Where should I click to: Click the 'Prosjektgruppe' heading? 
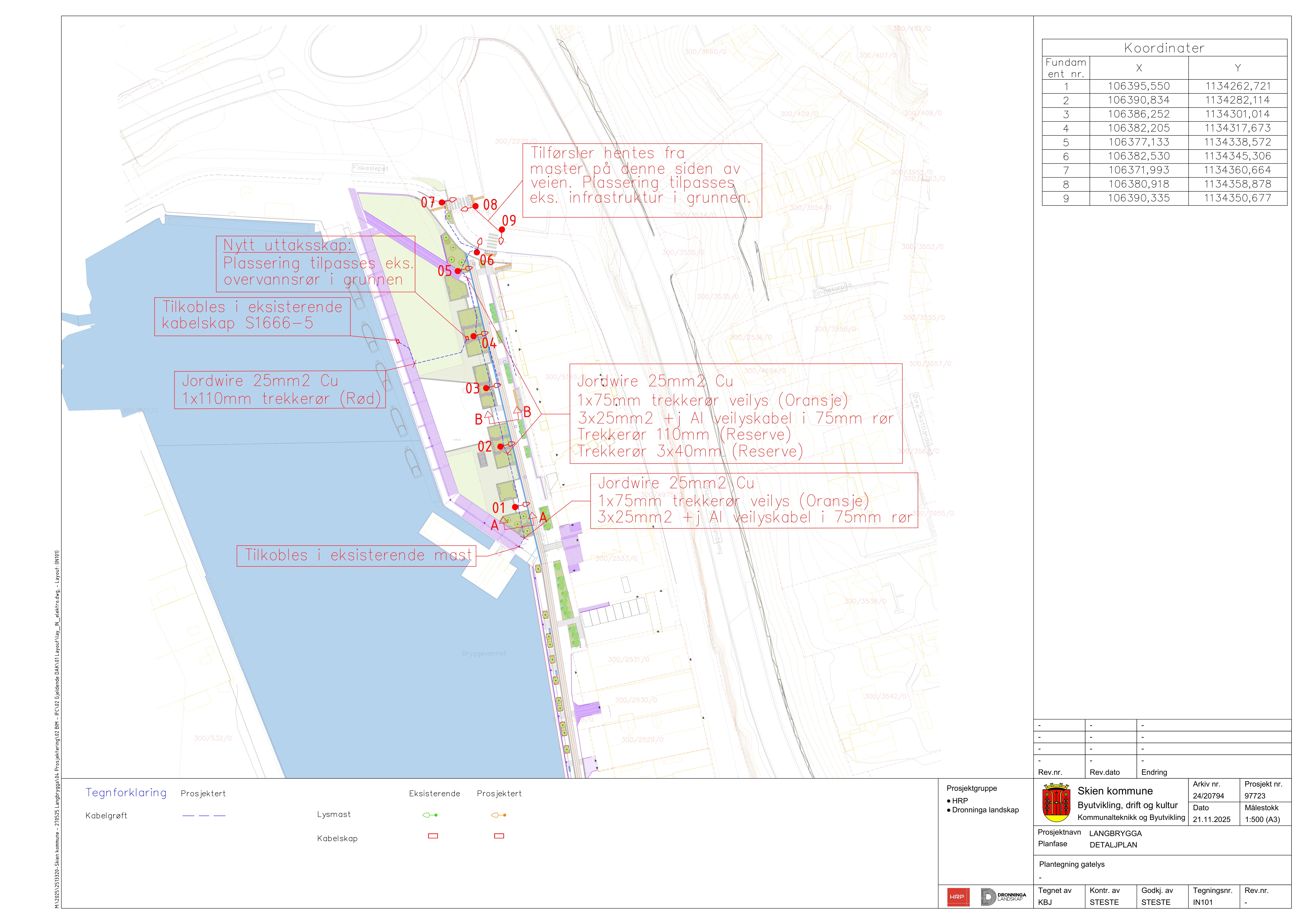(972, 788)
